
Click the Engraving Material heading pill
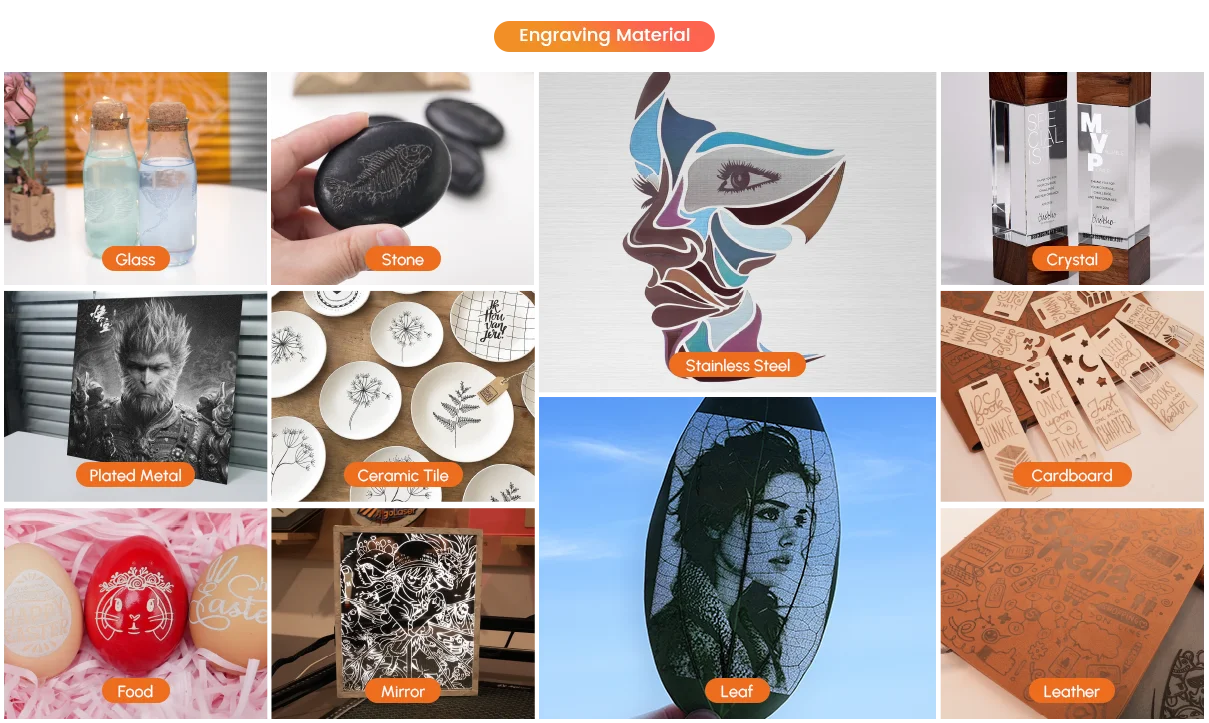[x=604, y=36]
